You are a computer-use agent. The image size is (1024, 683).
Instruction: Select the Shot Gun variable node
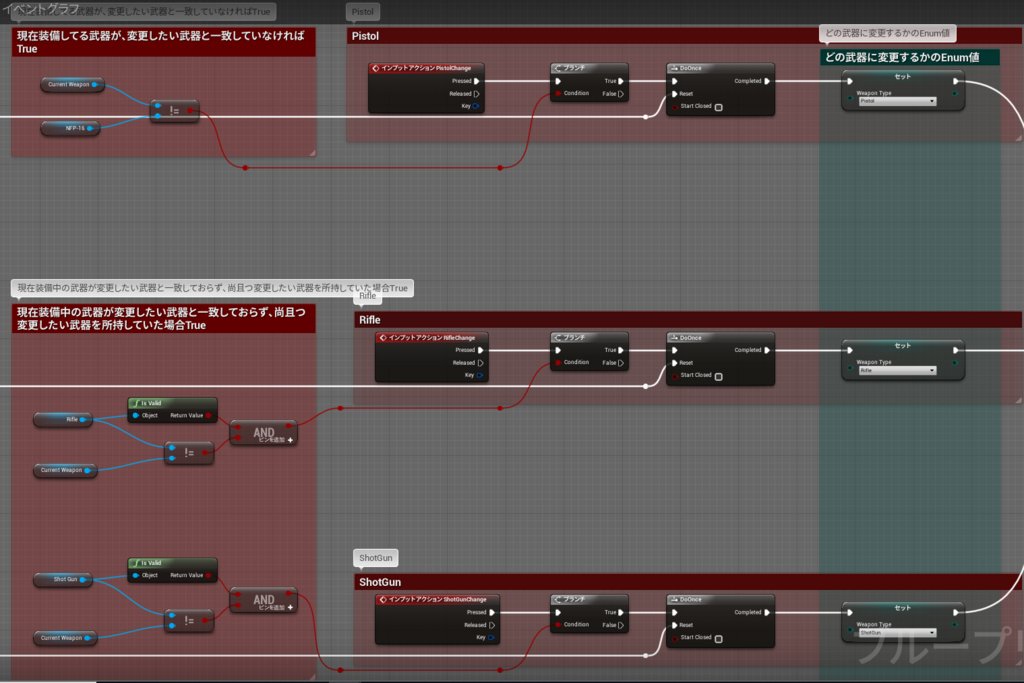coord(63,579)
